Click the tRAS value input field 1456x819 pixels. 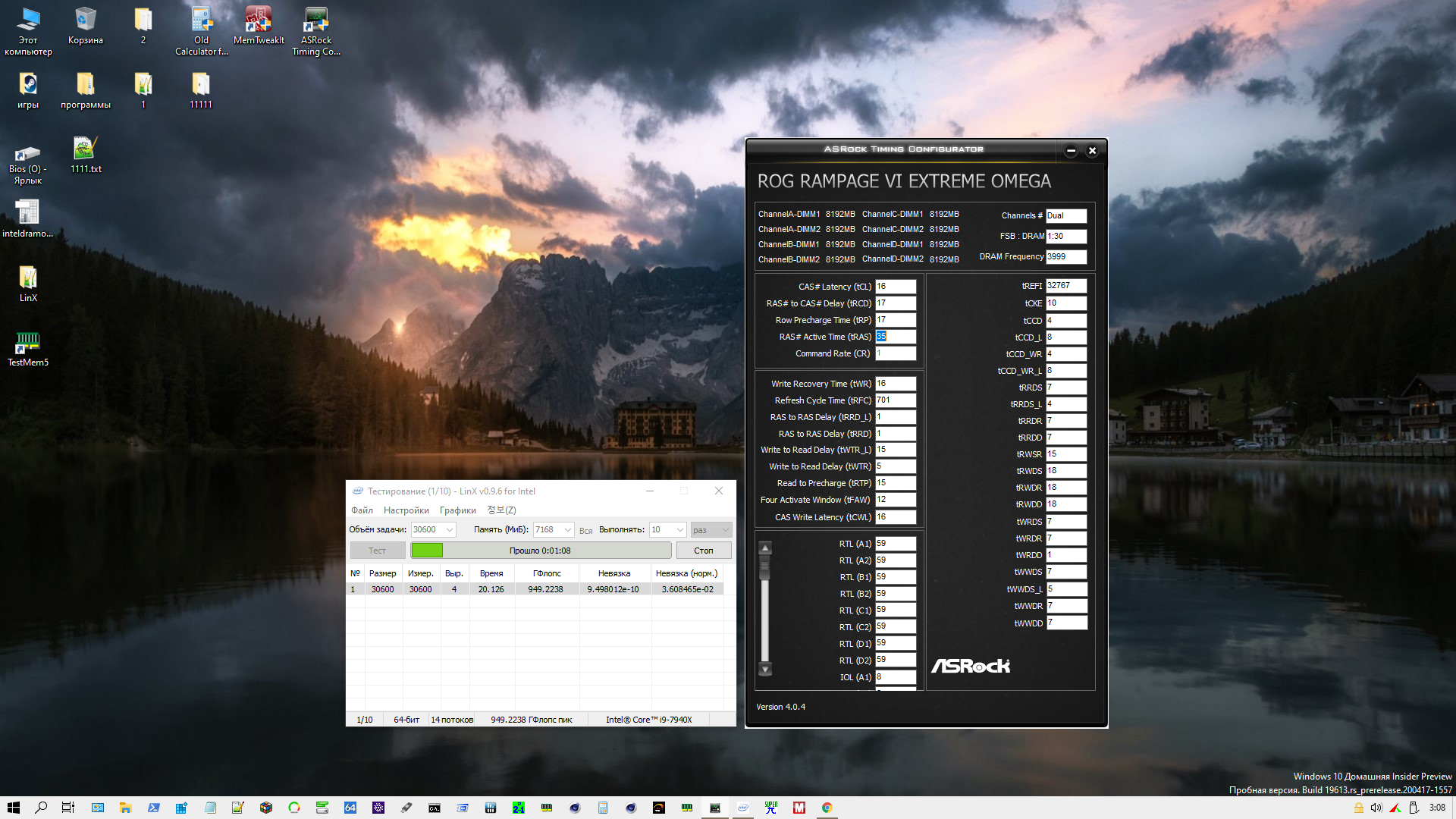point(896,337)
